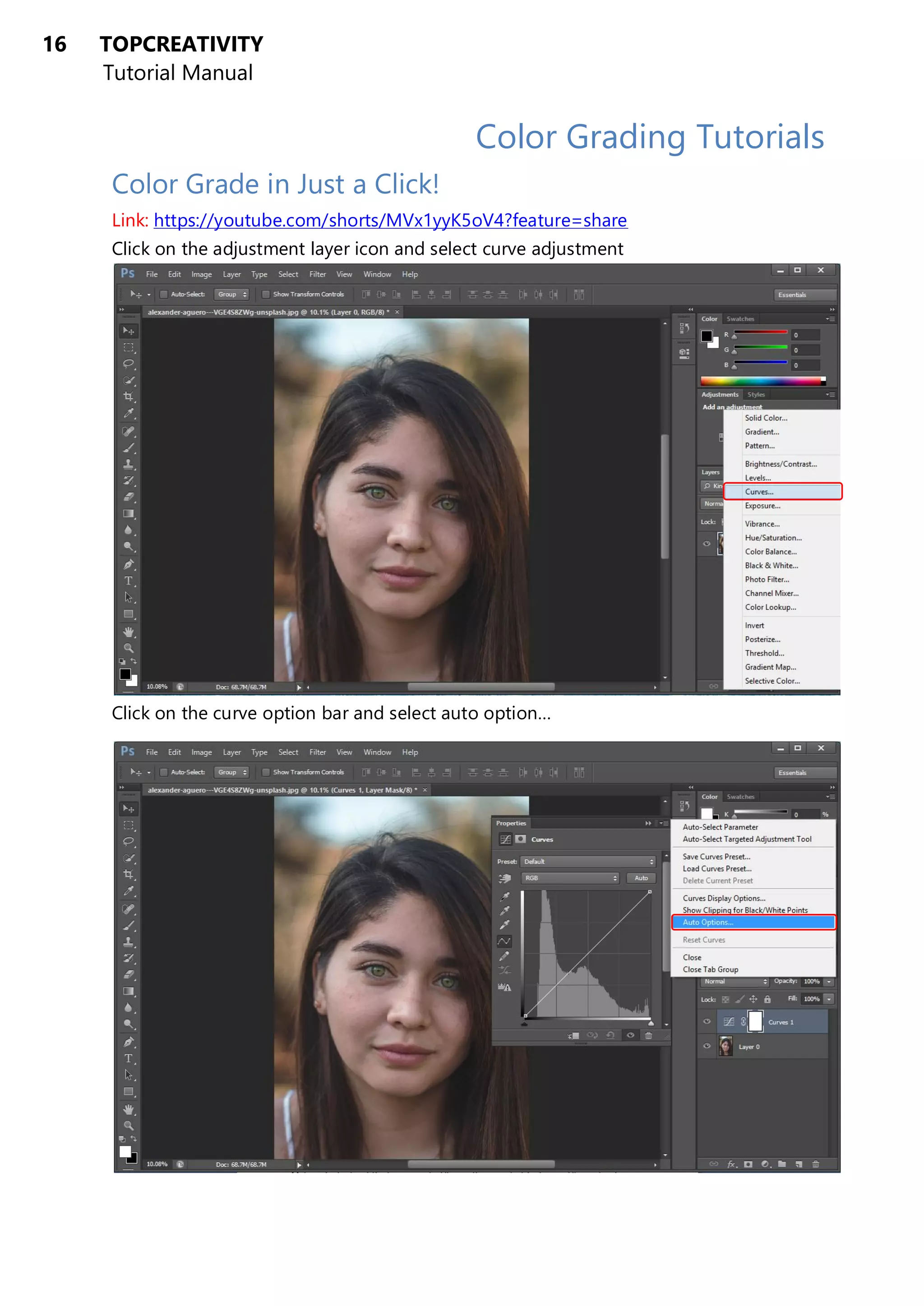
Task: Open the Filter menu in the second screenshot
Action: click(318, 752)
